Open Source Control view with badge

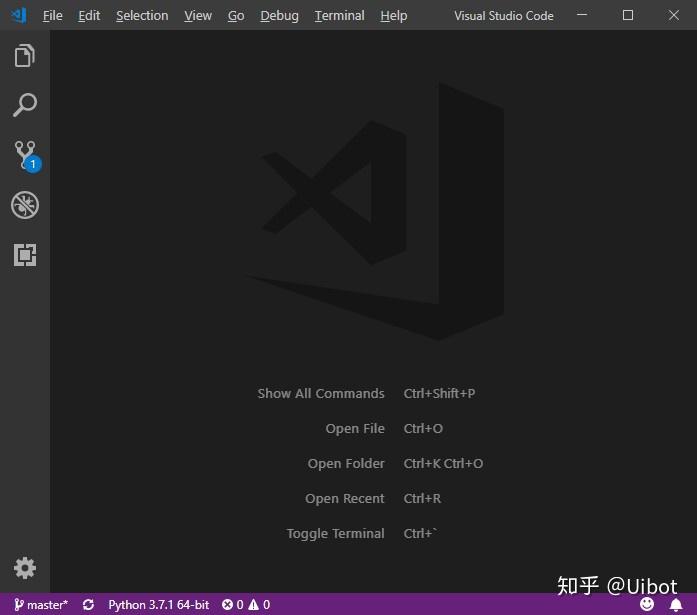coord(26,156)
